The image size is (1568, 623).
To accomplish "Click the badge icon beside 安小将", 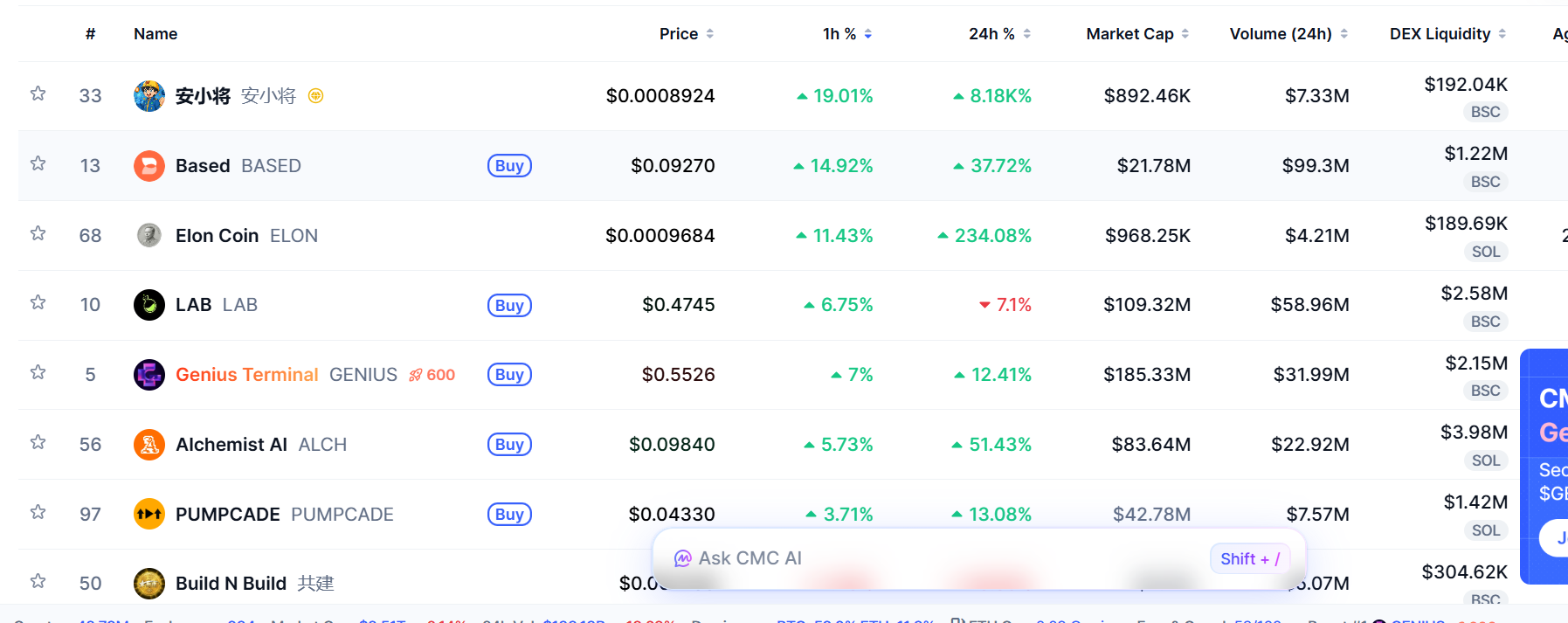I will (316, 96).
